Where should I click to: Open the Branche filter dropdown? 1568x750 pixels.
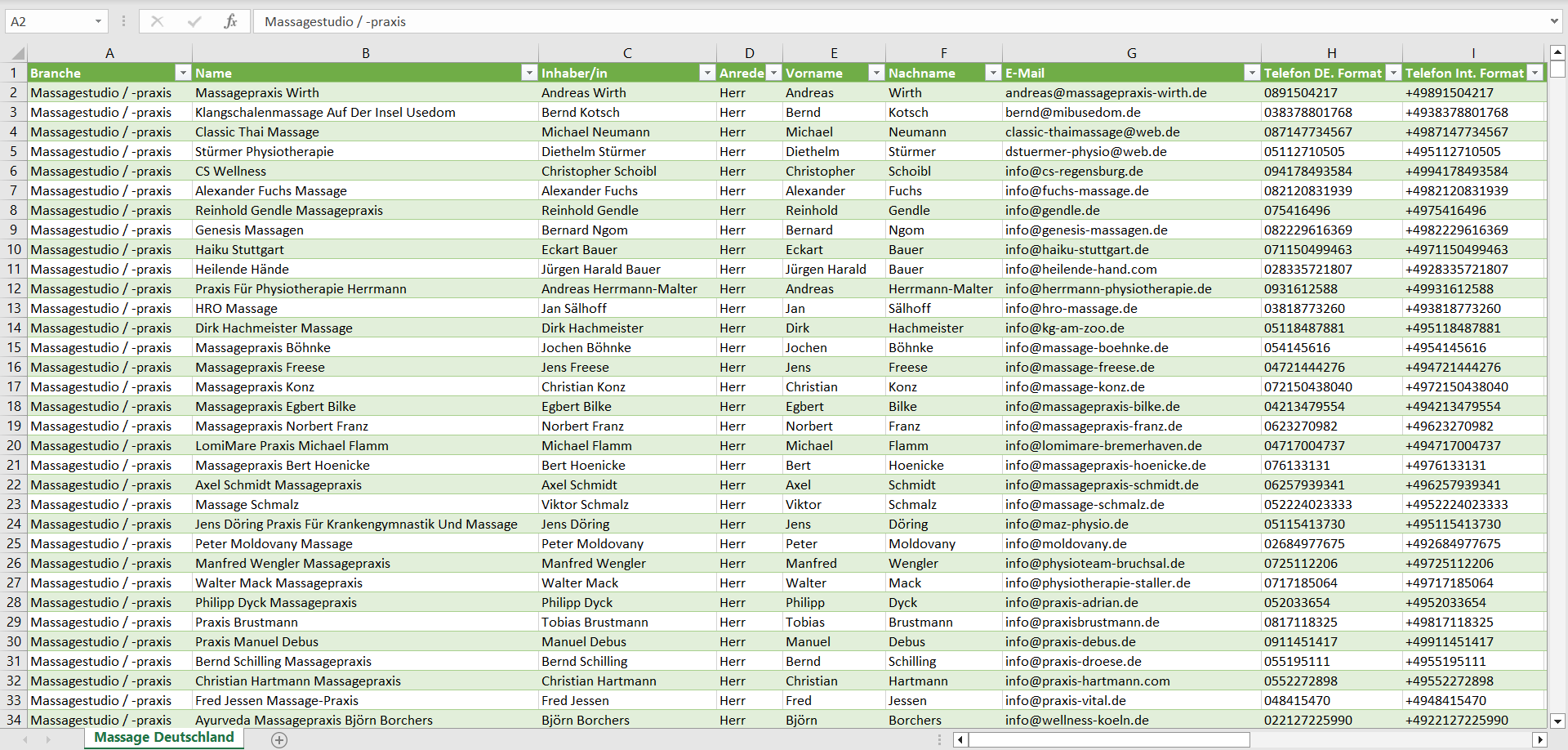[183, 73]
